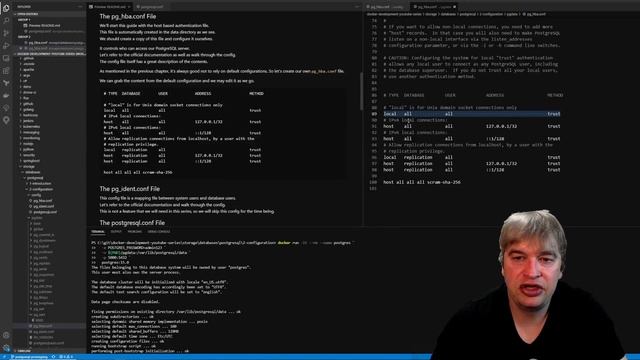Select the DEBUG CONSOLE panel tab
This screenshot has width=640, height=360.
click(159, 231)
